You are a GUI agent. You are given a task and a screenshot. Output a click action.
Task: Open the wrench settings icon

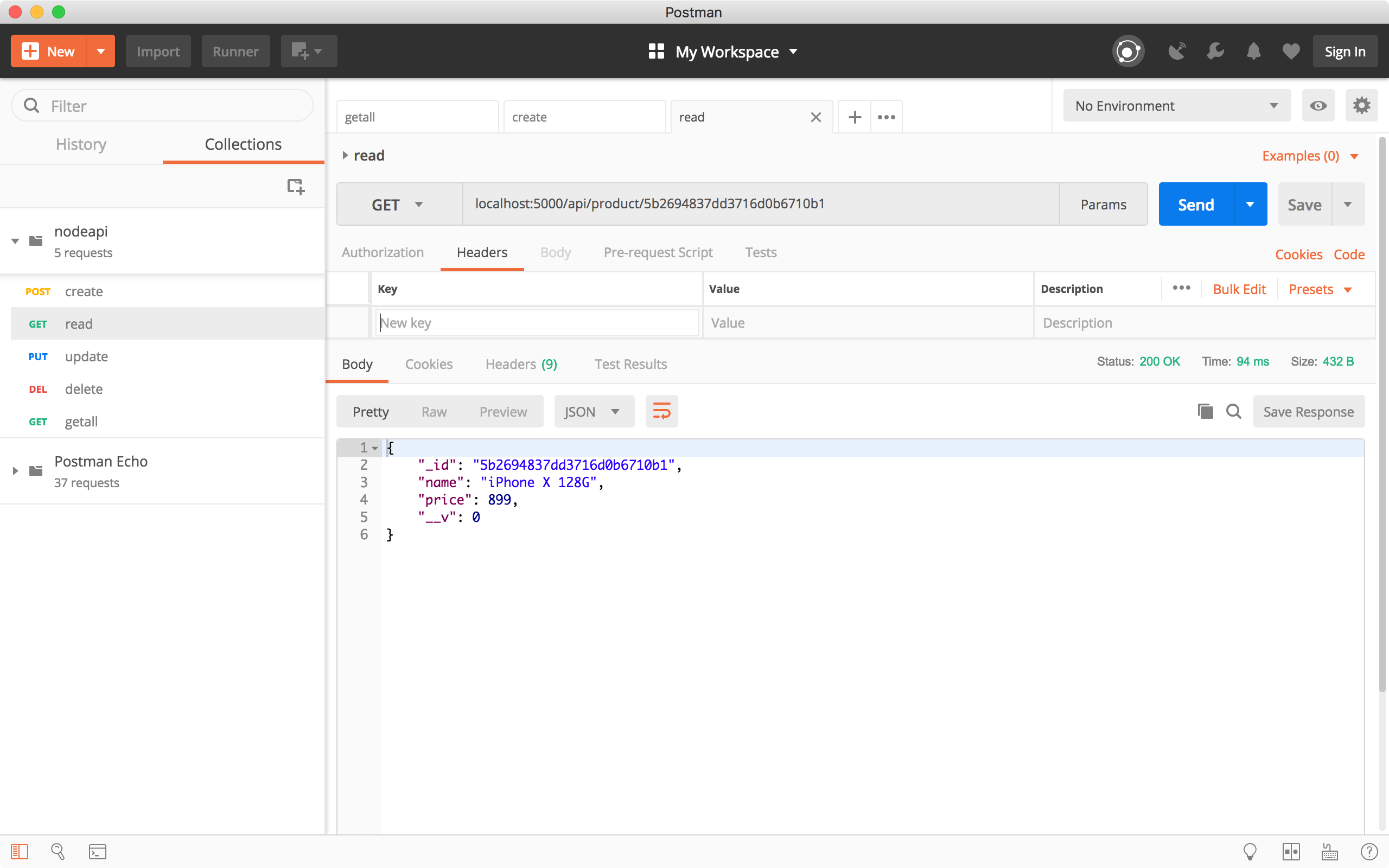[1215, 52]
